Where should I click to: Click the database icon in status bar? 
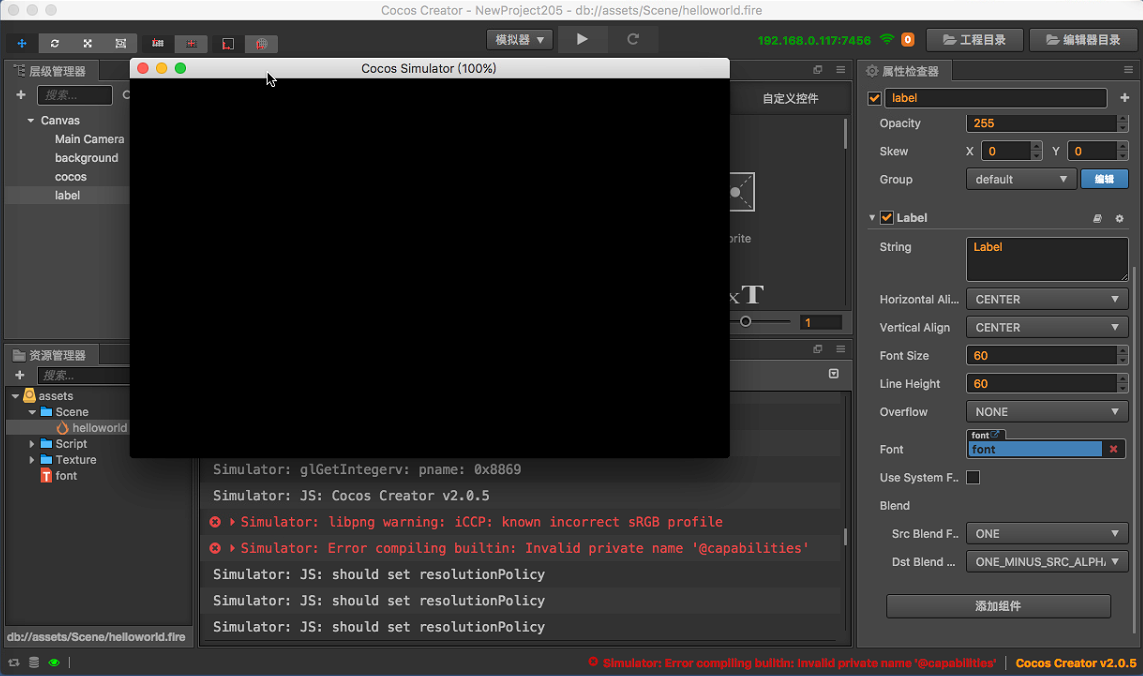point(34,662)
